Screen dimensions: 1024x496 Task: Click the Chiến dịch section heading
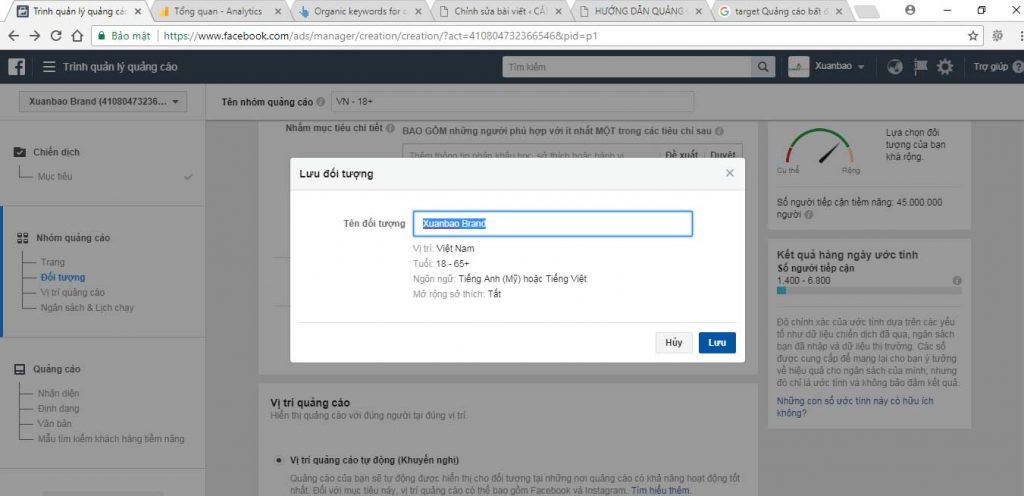pos(56,152)
